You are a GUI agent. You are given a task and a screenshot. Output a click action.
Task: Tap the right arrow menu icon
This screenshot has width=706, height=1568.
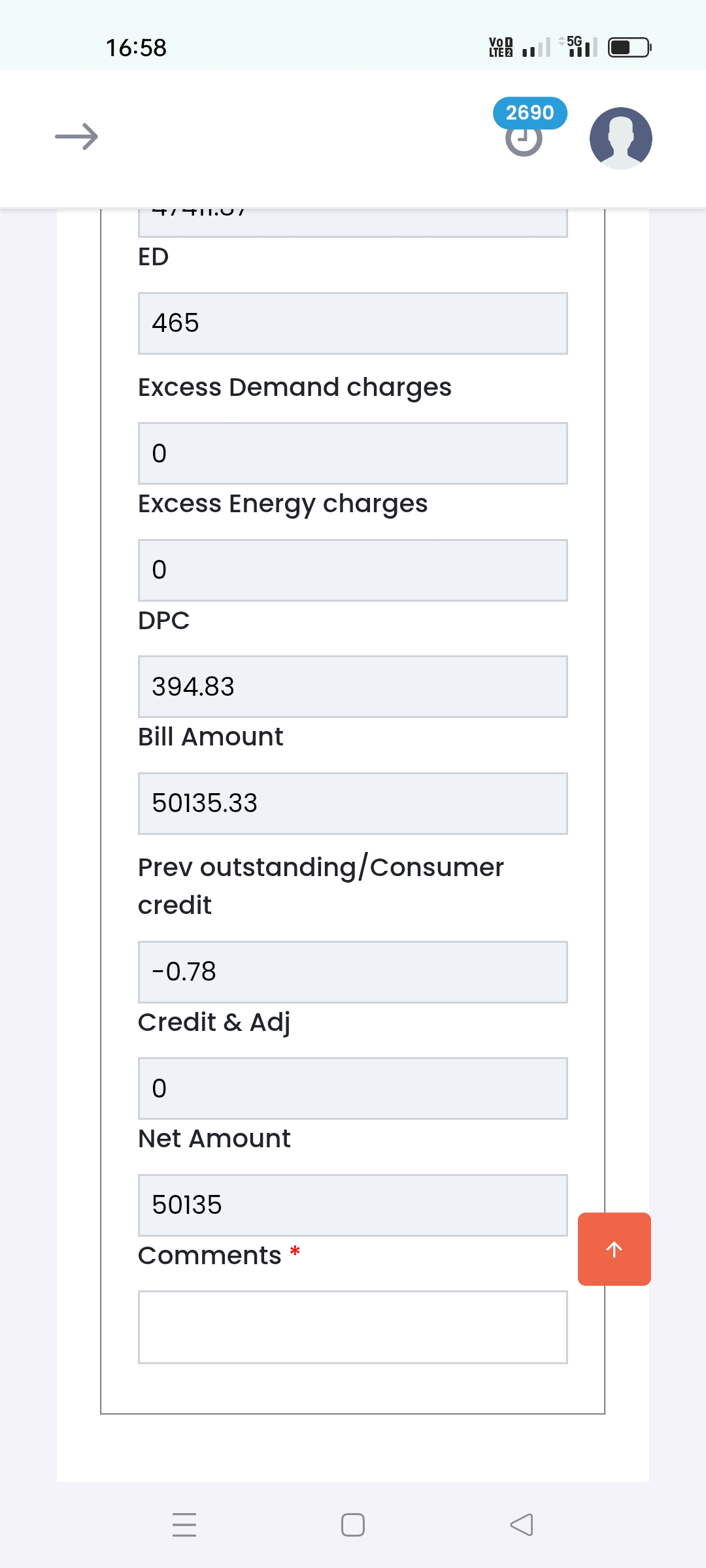point(76,137)
